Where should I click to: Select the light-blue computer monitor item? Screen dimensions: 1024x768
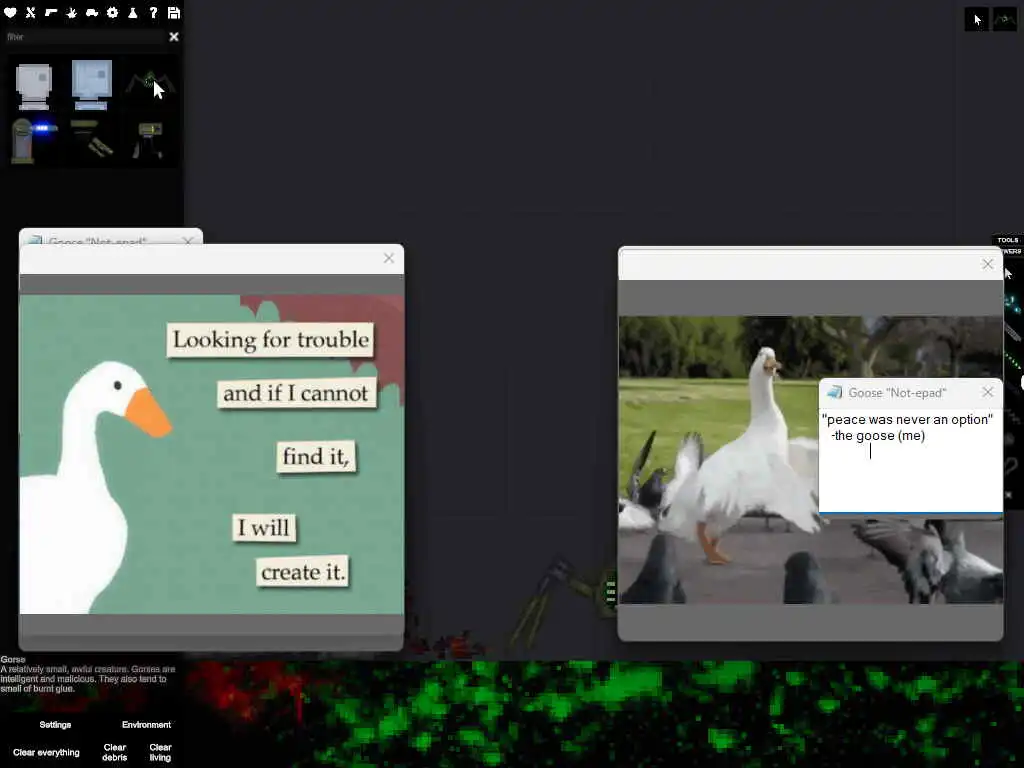[91, 85]
